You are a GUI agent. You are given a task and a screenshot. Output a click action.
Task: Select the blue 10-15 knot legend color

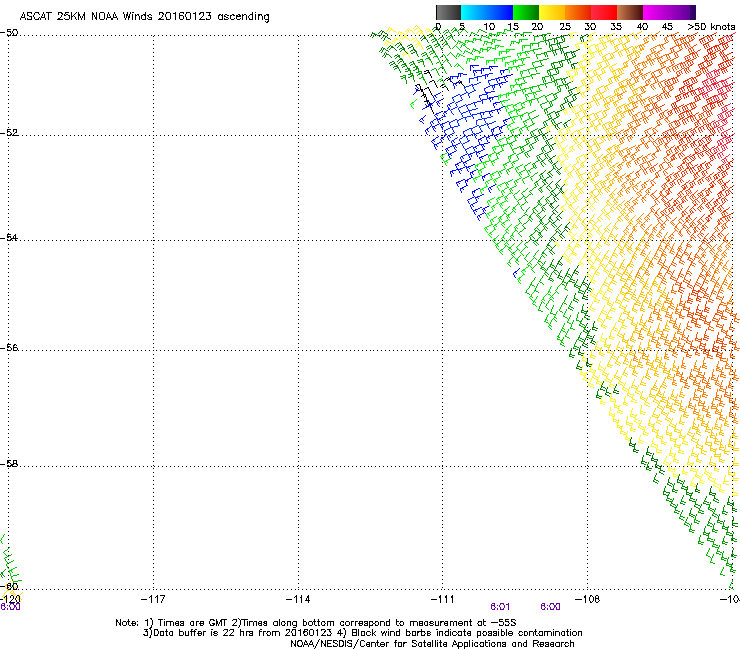(500, 12)
